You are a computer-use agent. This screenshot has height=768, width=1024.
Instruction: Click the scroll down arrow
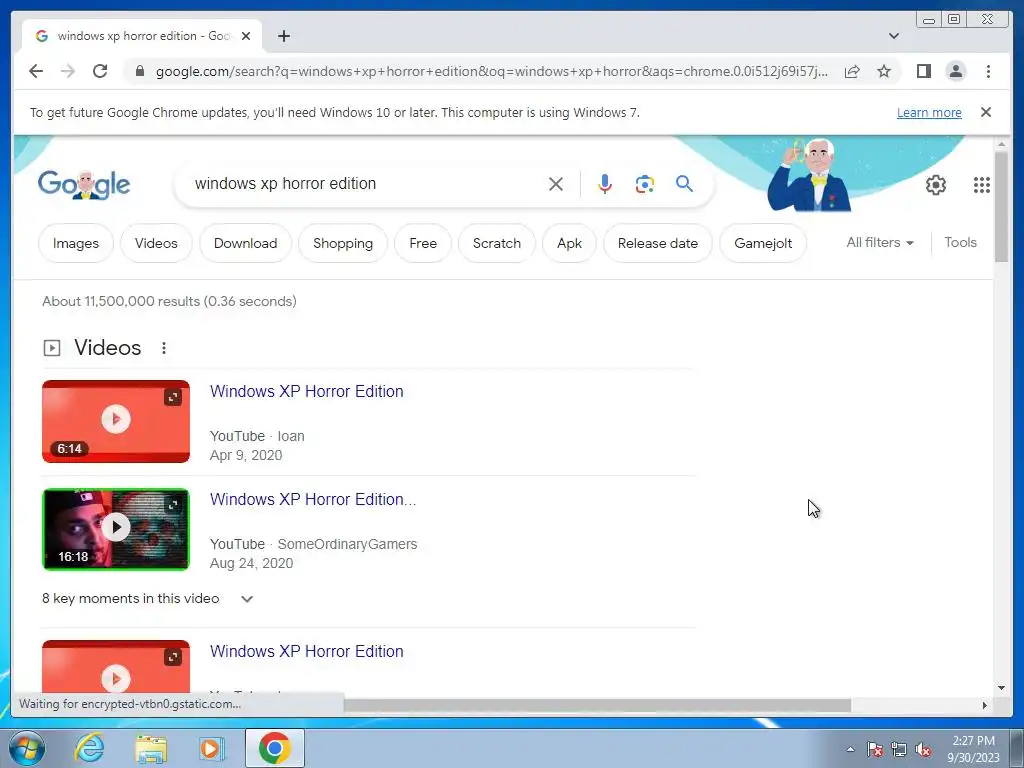point(1001,688)
